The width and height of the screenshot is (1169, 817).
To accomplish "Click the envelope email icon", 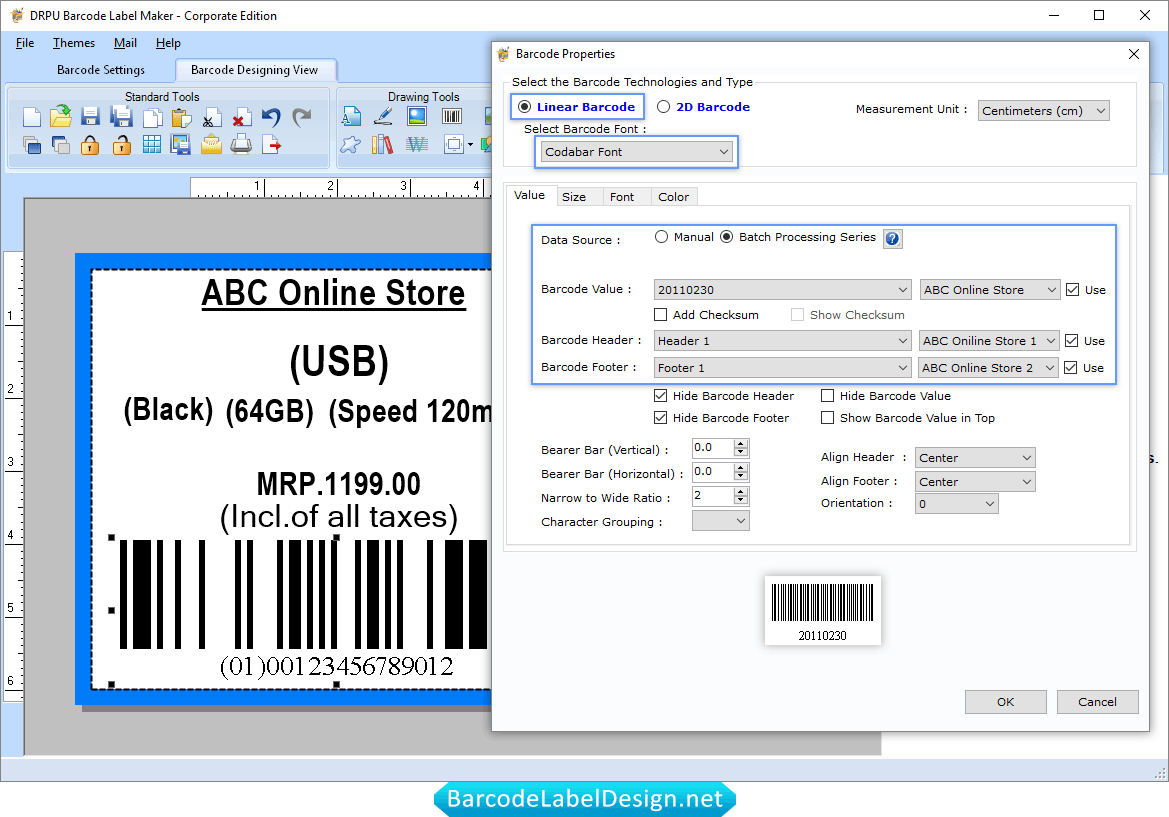I will 211,145.
